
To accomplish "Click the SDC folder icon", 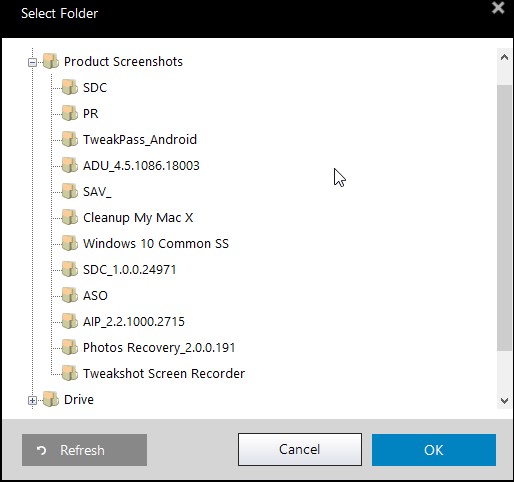I will tap(70, 87).
